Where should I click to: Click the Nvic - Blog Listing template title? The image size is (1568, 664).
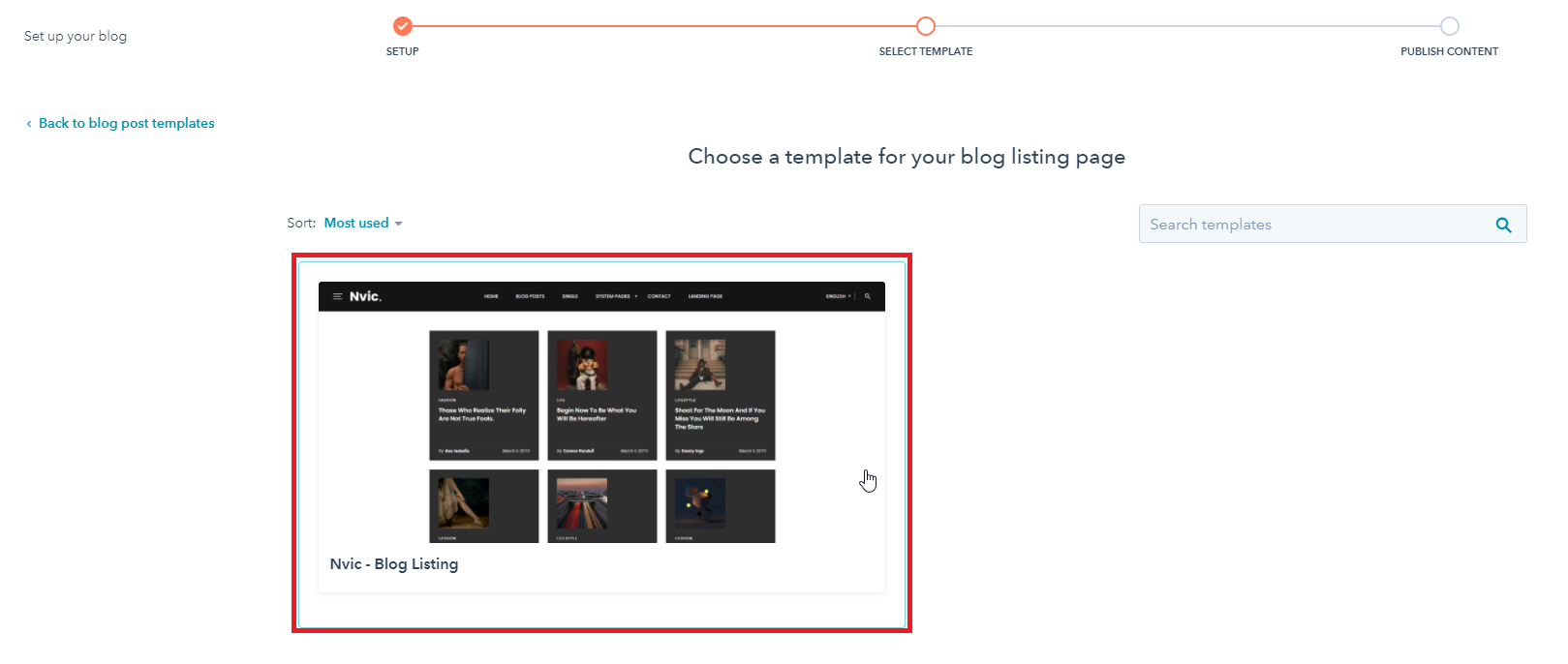pyautogui.click(x=394, y=563)
